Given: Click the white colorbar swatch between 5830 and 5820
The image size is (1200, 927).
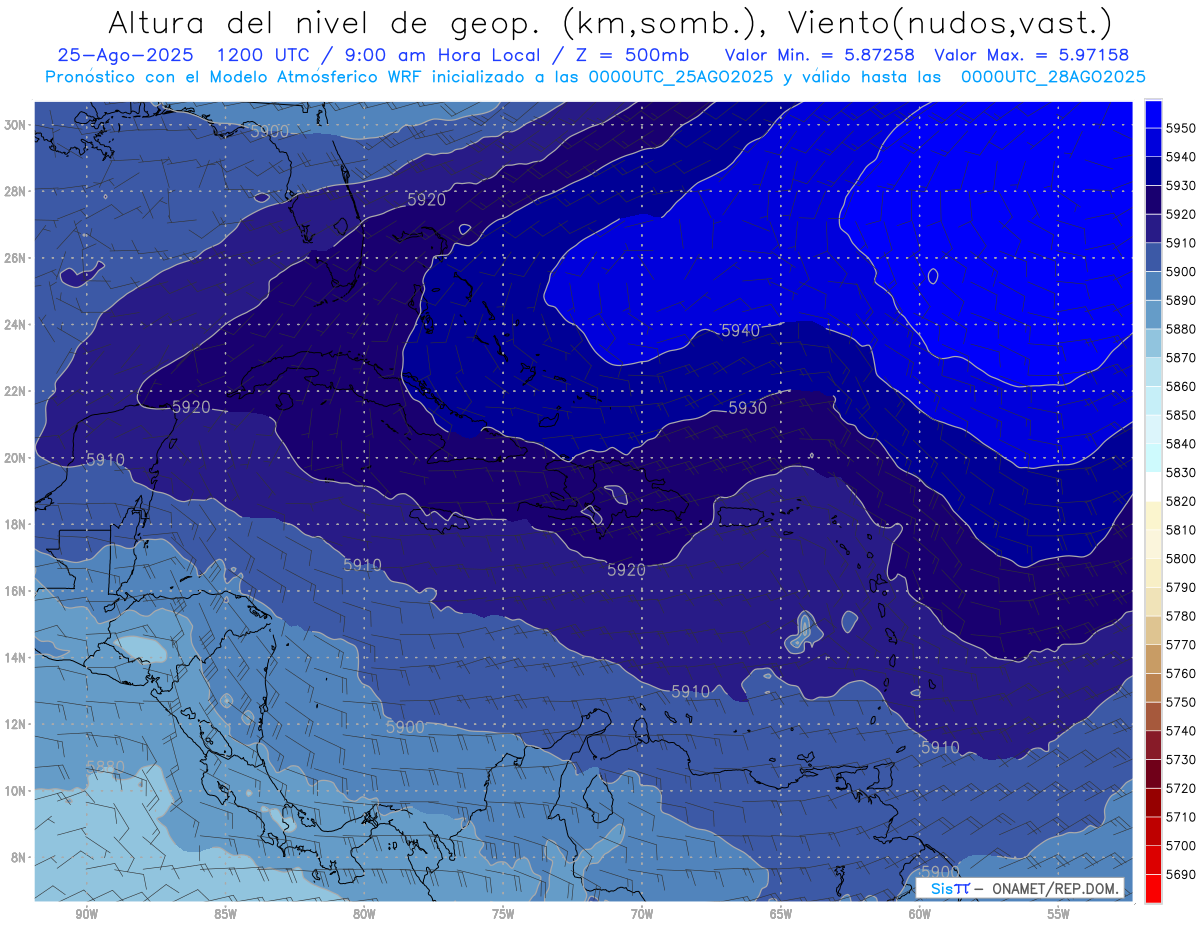Looking at the screenshot, I should pos(1153,487).
